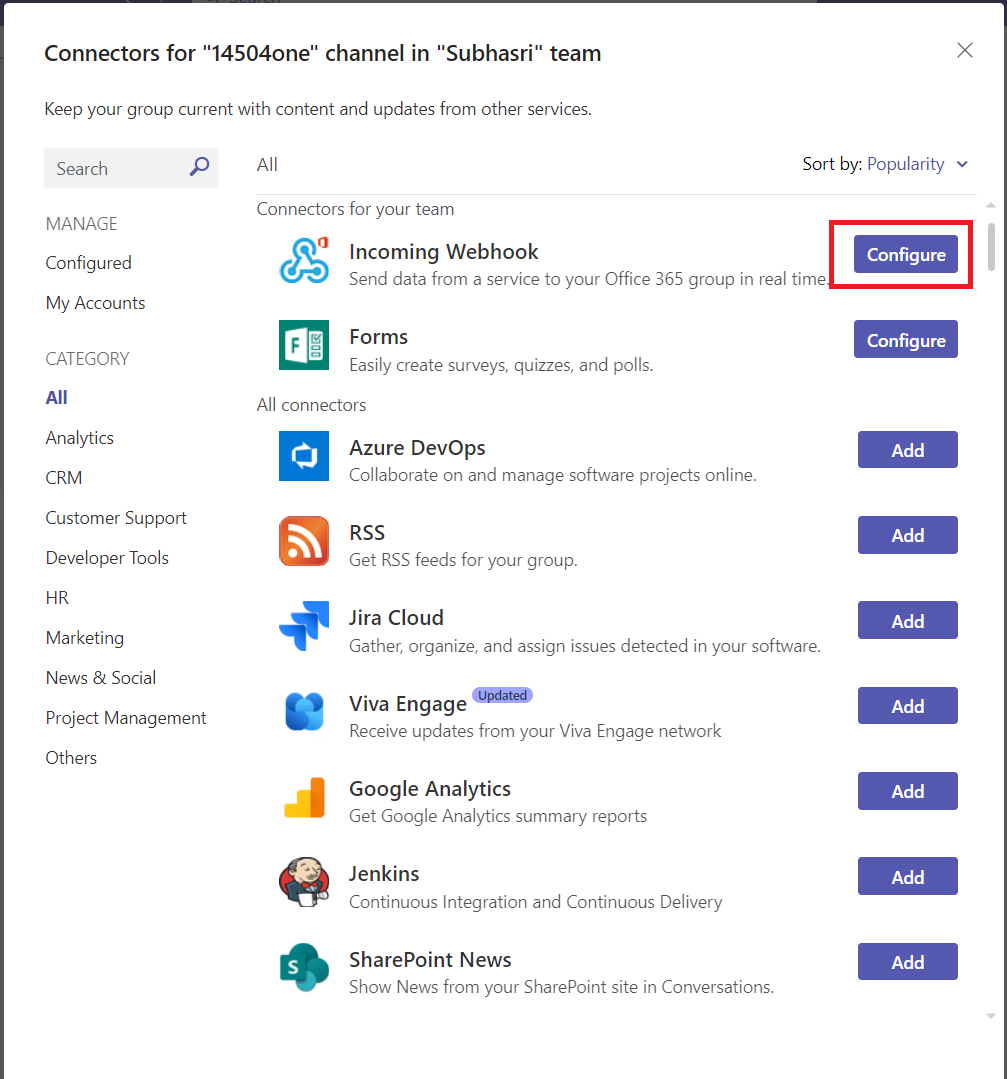This screenshot has width=1007, height=1079.
Task: Click the Jira Cloud connector icon
Action: tap(304, 626)
